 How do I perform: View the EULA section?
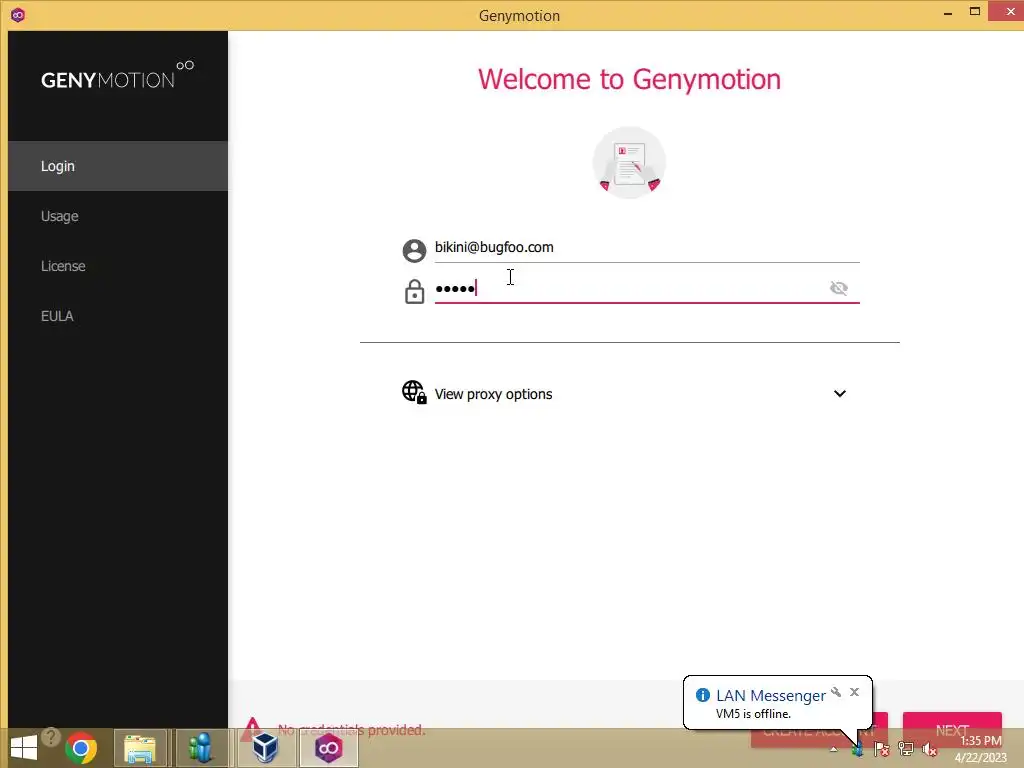tap(118, 316)
